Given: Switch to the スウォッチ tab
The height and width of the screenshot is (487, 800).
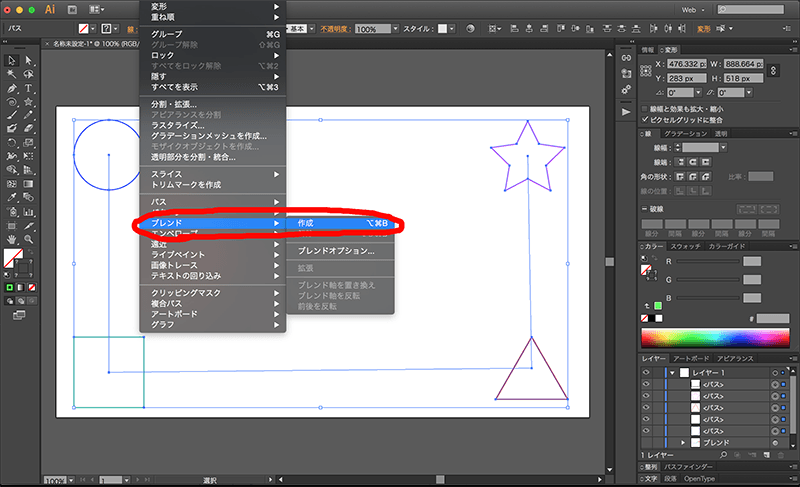Looking at the screenshot, I should coord(685,246).
